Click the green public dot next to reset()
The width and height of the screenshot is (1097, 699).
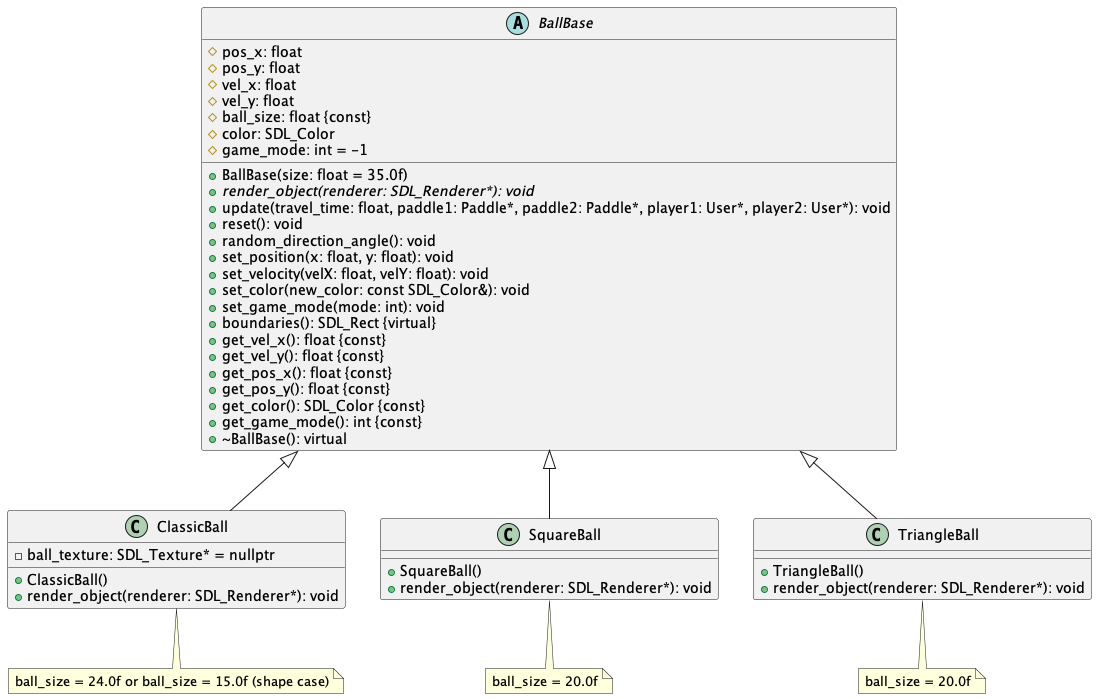pos(213,225)
